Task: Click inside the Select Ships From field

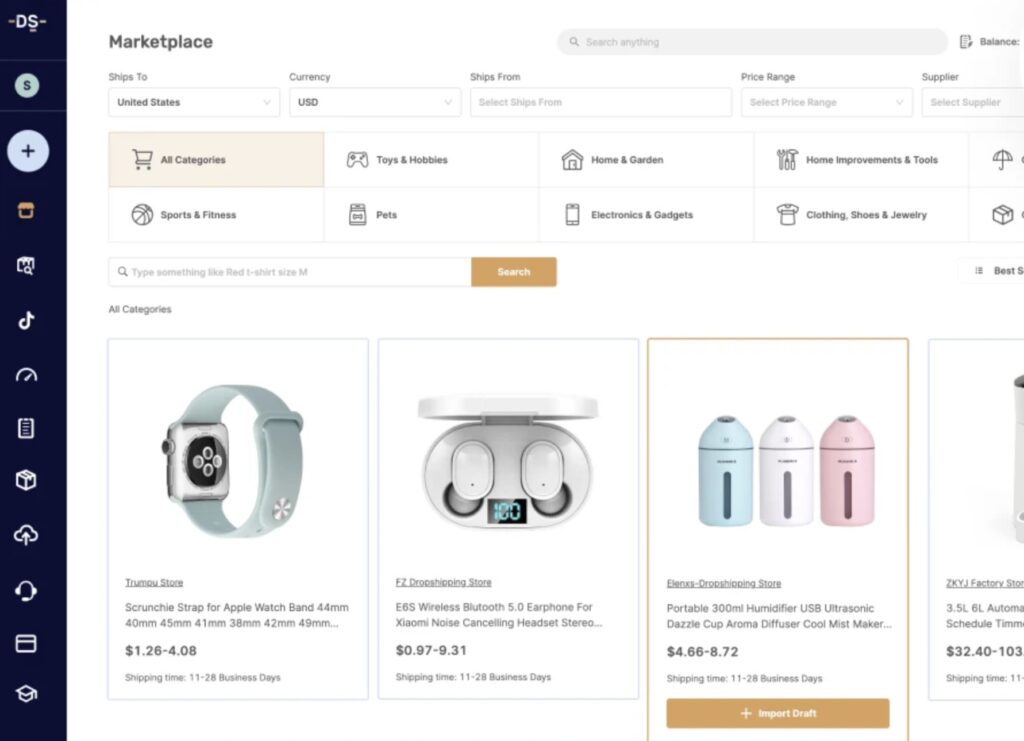Action: [x=600, y=102]
